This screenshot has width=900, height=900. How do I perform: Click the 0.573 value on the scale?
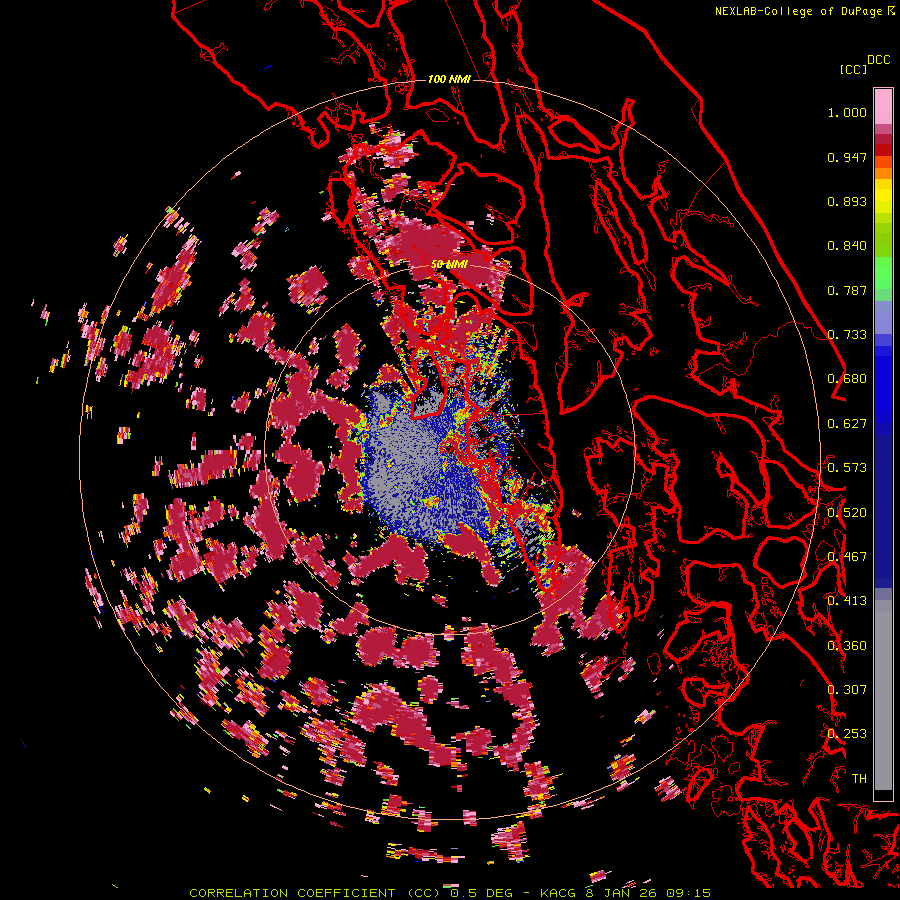click(x=847, y=468)
